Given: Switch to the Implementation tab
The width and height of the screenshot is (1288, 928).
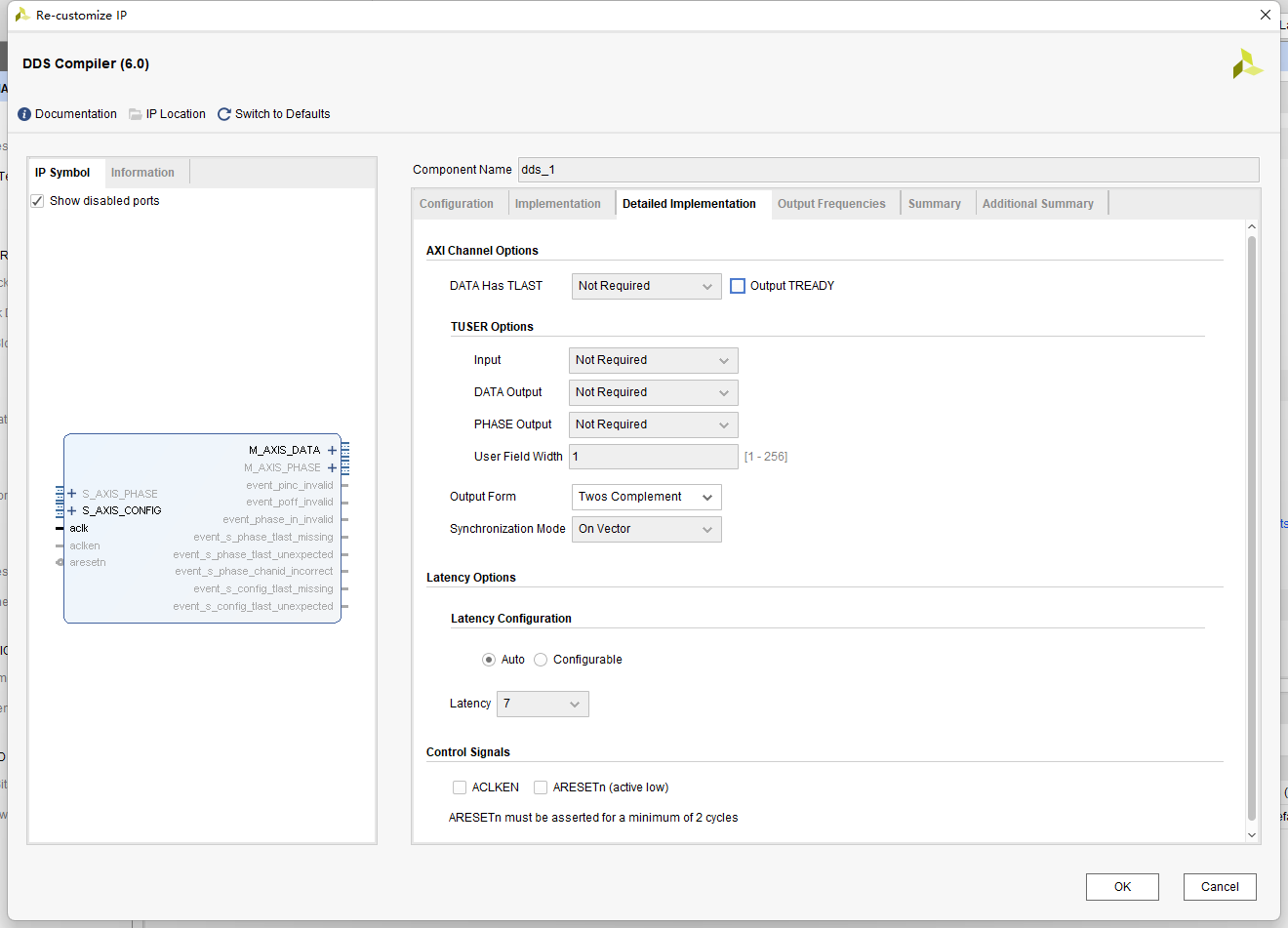Looking at the screenshot, I should point(558,204).
